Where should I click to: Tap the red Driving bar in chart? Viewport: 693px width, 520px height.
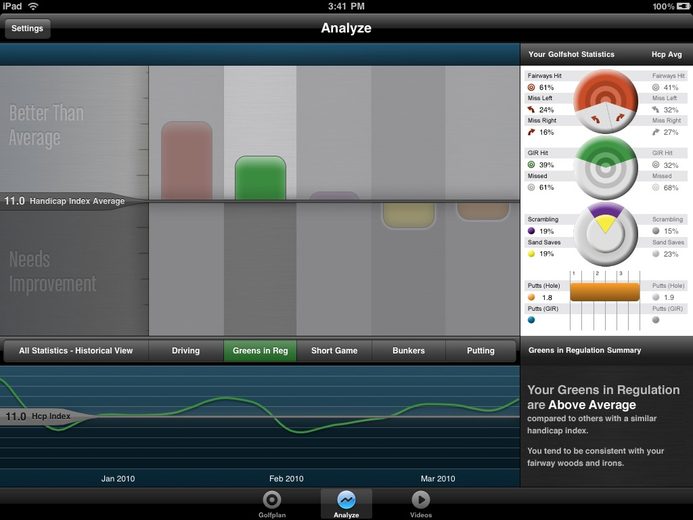tap(187, 160)
